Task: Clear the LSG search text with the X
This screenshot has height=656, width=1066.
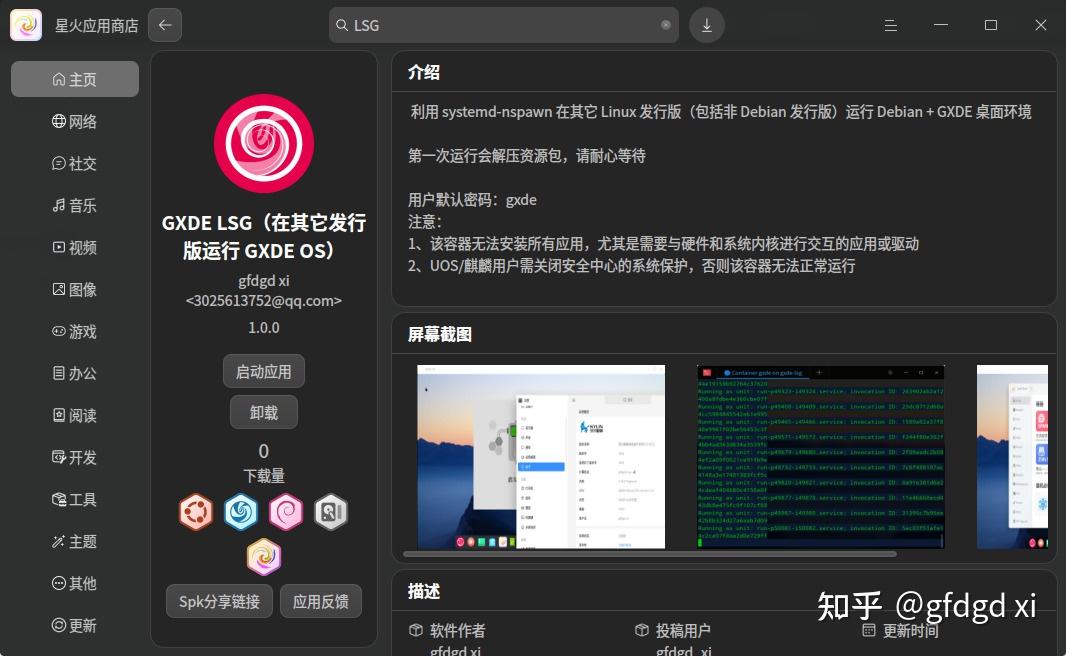Action: (665, 24)
